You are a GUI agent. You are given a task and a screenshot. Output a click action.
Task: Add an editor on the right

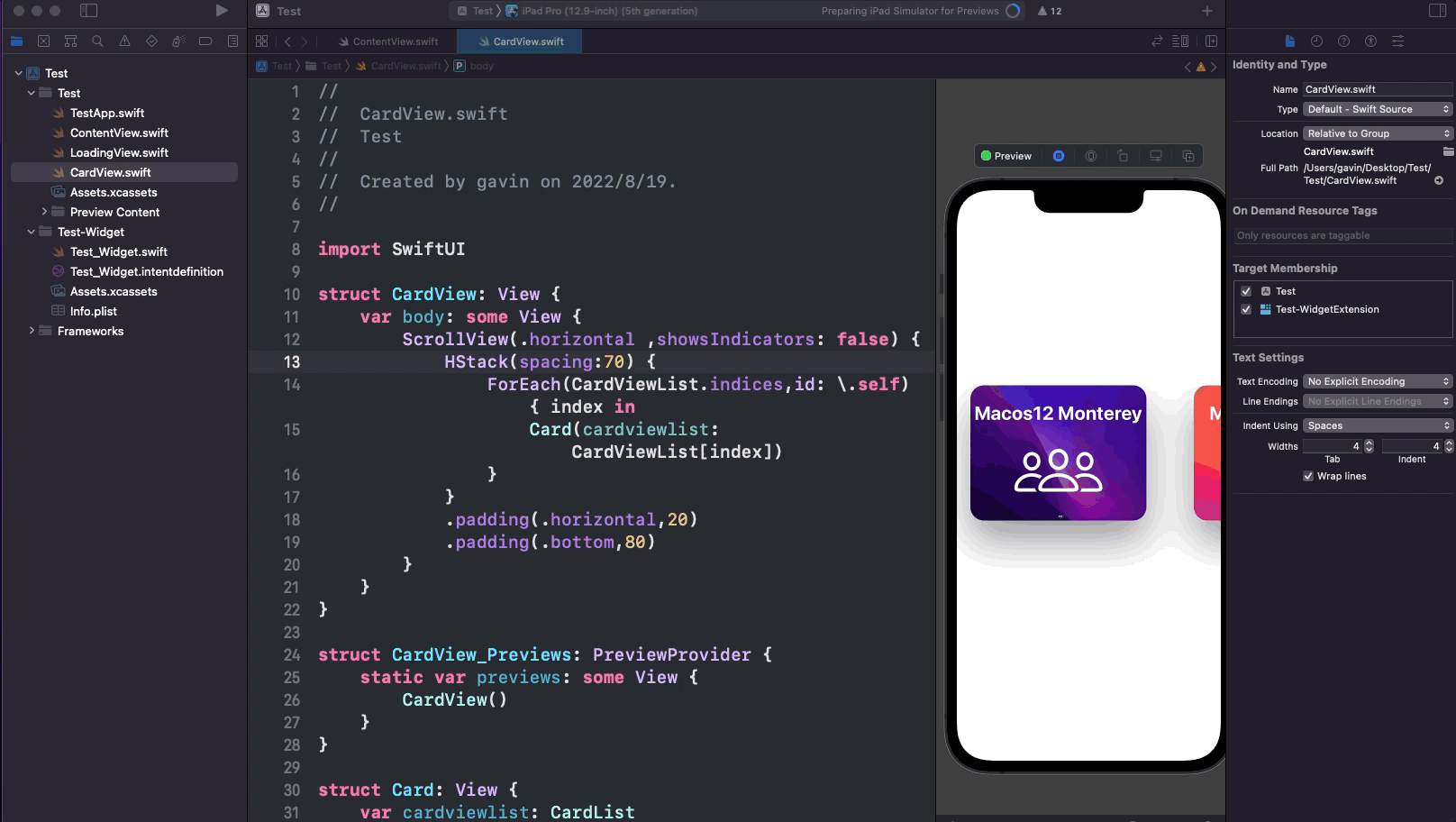tap(1211, 41)
